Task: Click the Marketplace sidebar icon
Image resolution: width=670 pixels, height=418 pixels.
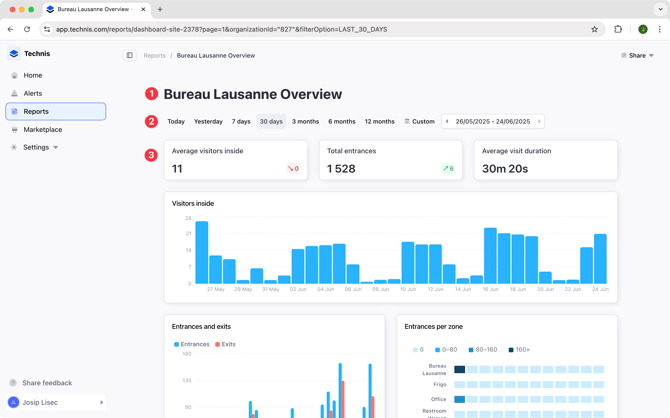Action: (14, 130)
